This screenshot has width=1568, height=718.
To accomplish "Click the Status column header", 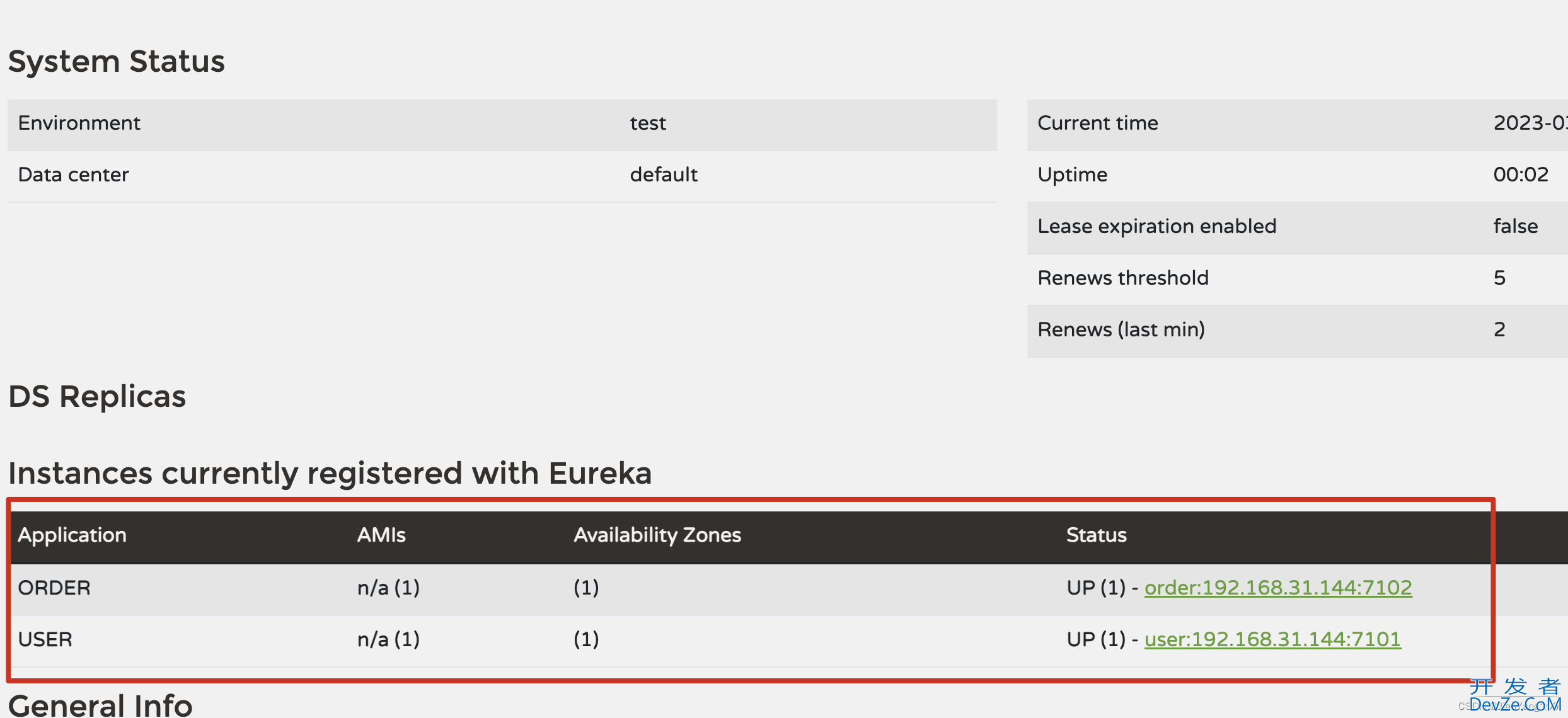I will coord(1097,535).
